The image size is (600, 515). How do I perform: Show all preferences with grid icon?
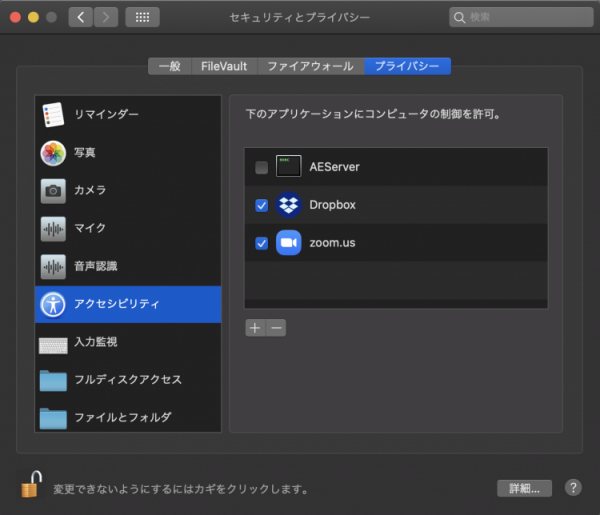coord(142,17)
